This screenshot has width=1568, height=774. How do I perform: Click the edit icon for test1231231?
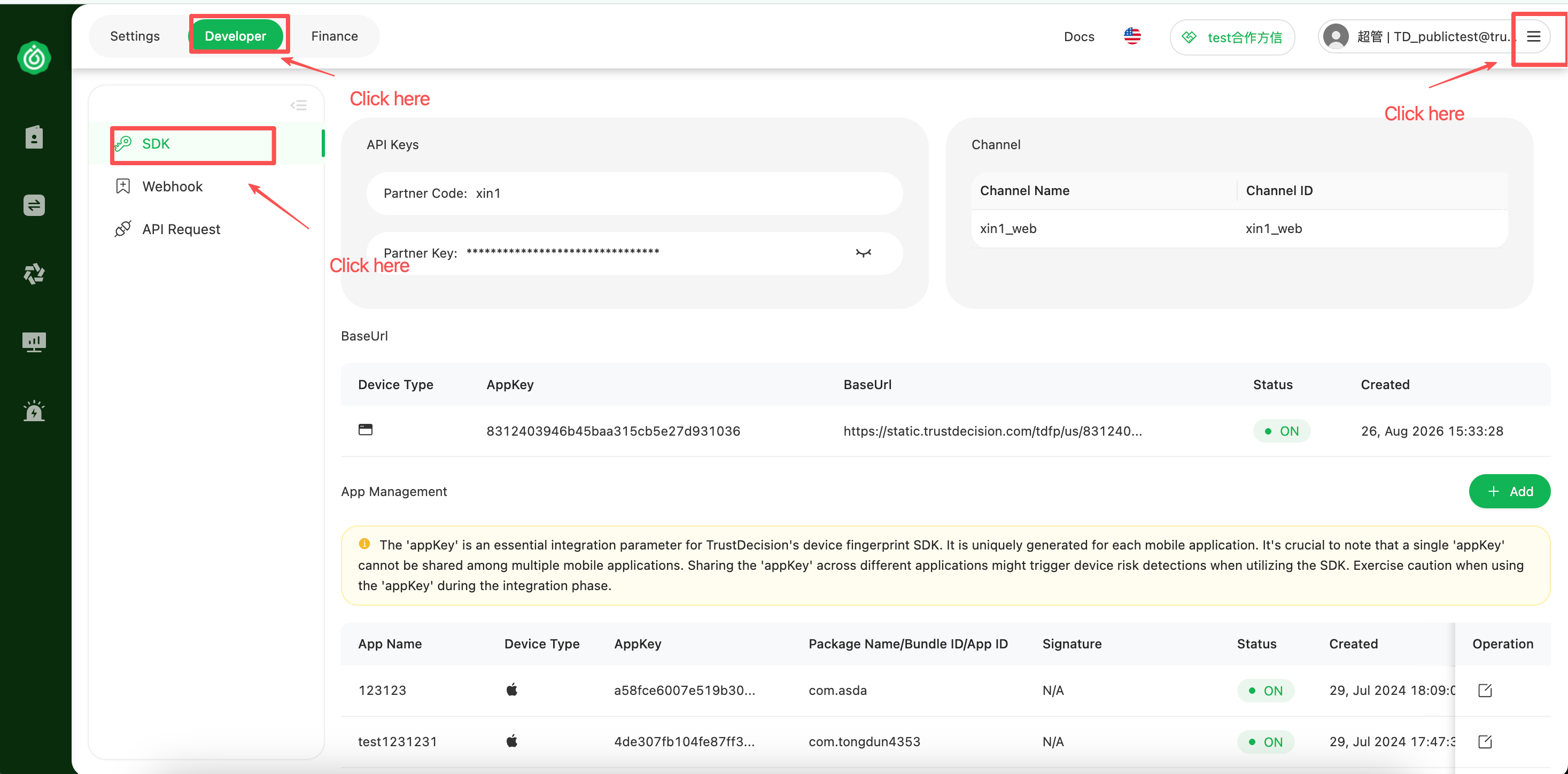point(1485,741)
